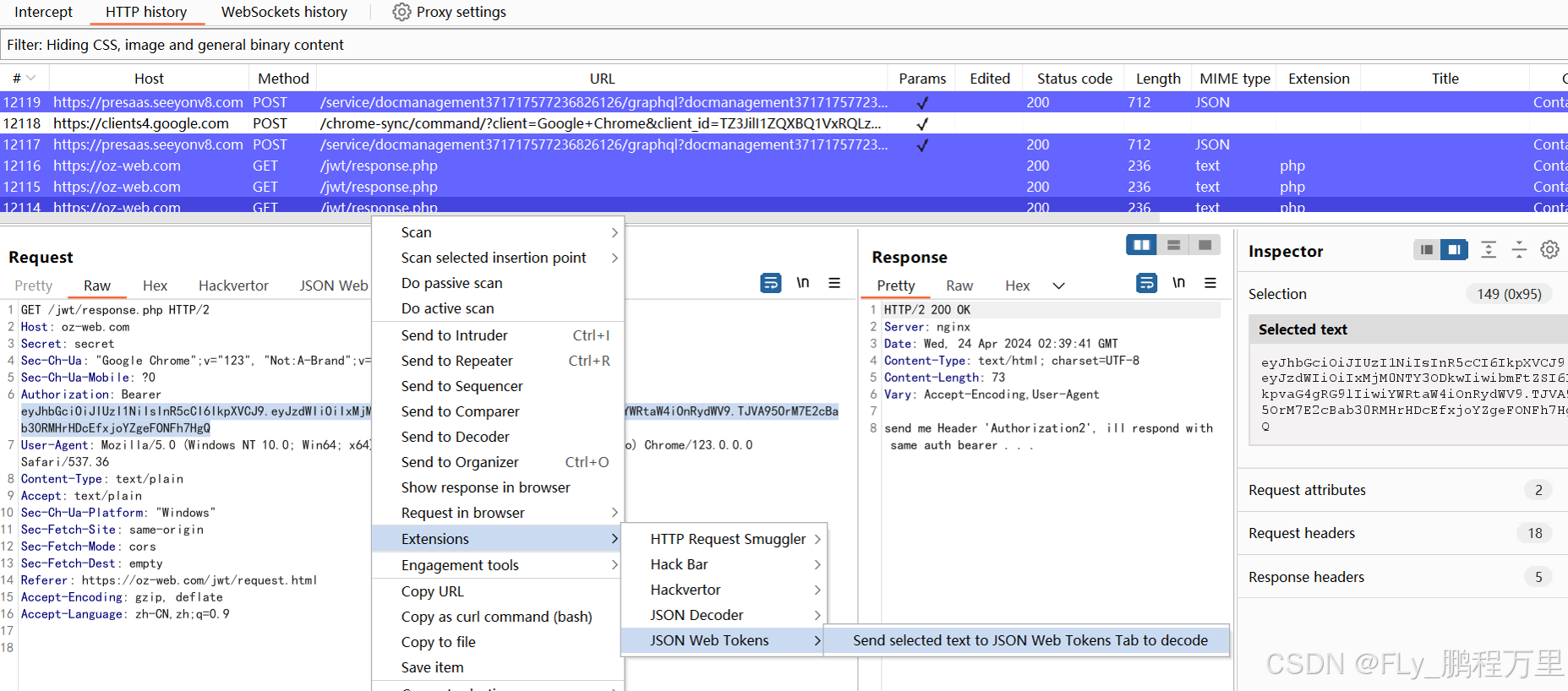Viewport: 1568px width, 691px height.
Task: Select history row 12116
Action: tap(784, 166)
